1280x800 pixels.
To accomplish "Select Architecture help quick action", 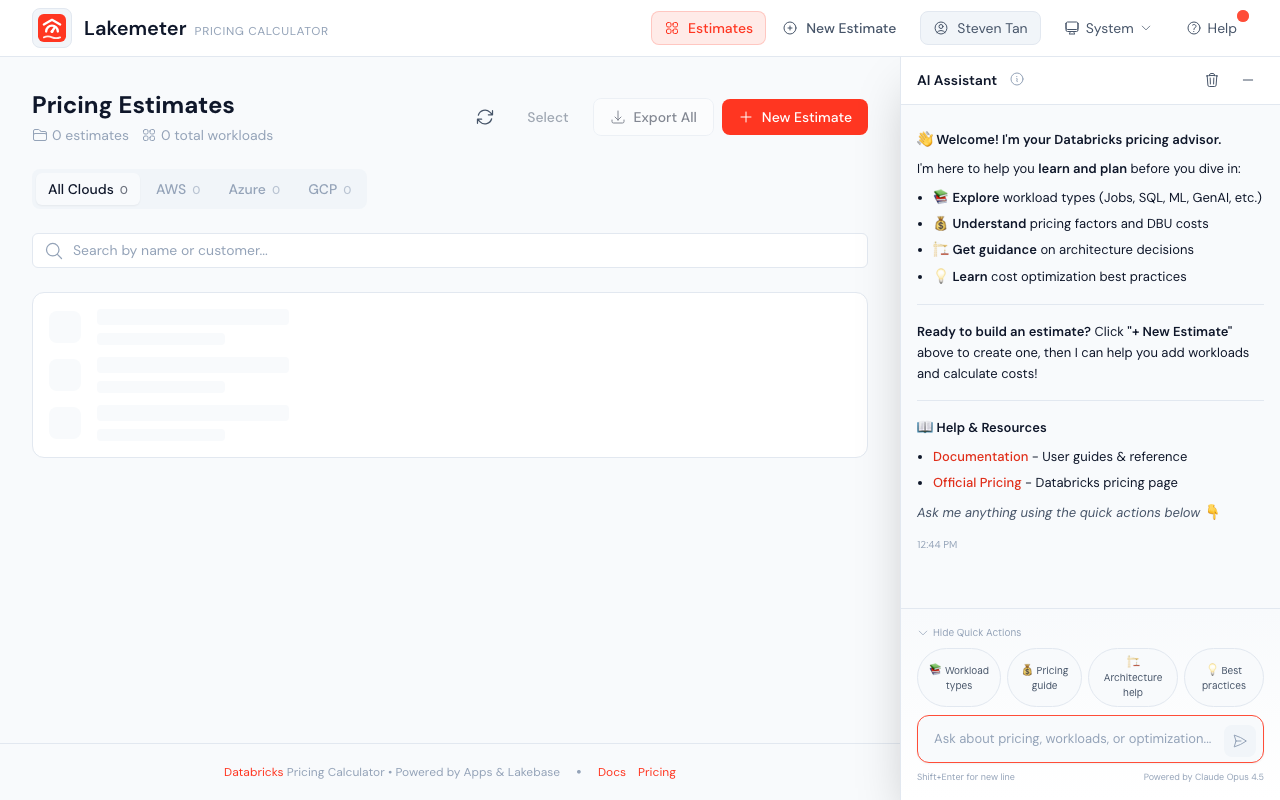I will click(1133, 678).
